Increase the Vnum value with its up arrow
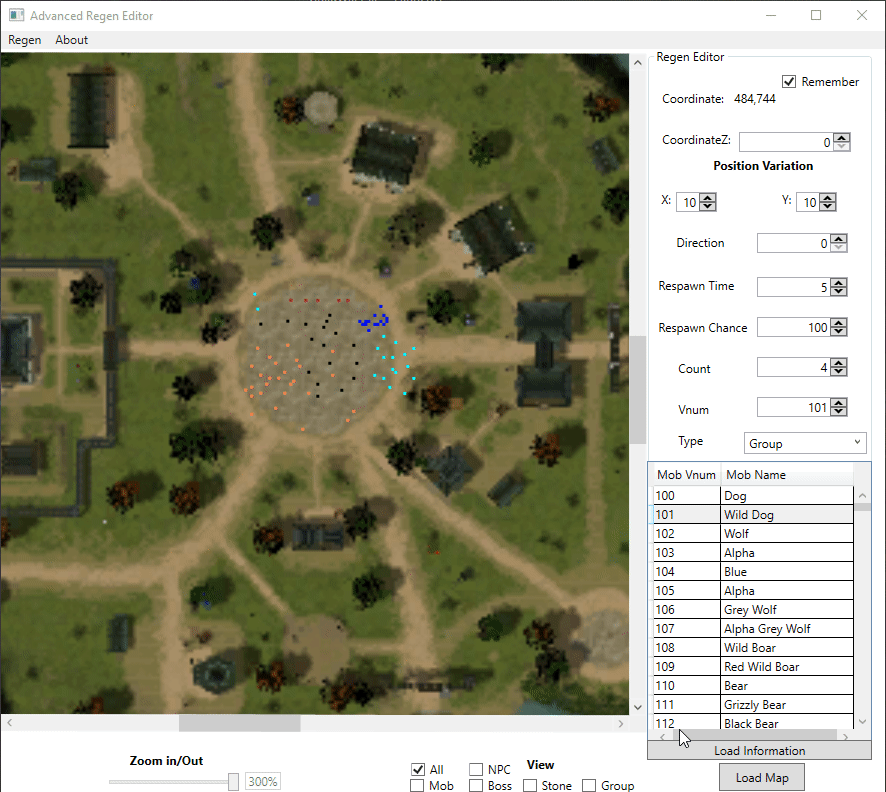Image resolution: width=886 pixels, height=792 pixels. coord(840,402)
